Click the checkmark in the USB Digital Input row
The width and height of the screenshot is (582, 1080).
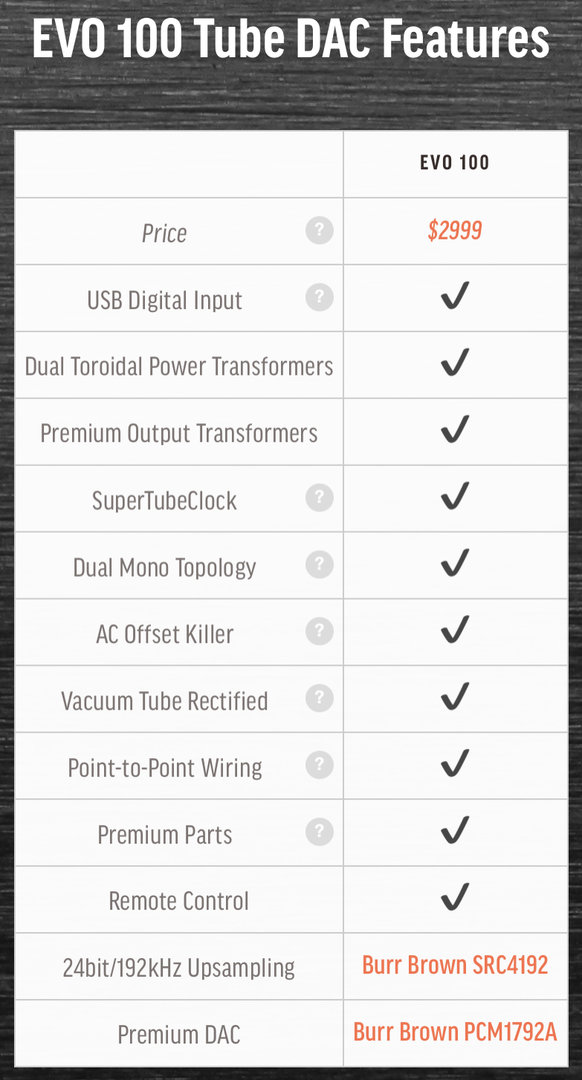(x=455, y=295)
